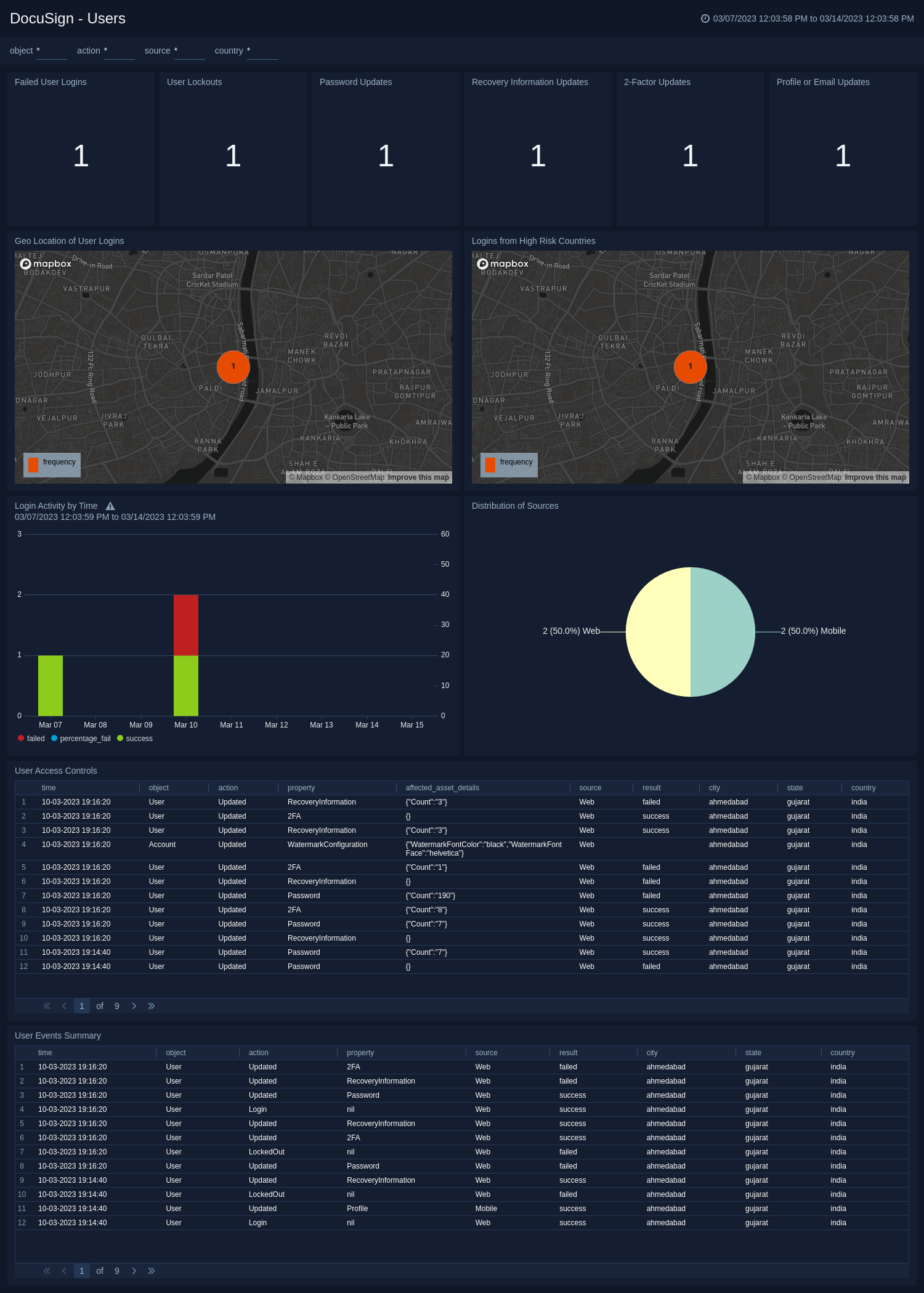Screen dimensions: 924x1293
Task: Go to next page in User Access Controls
Action: (x=134, y=1006)
